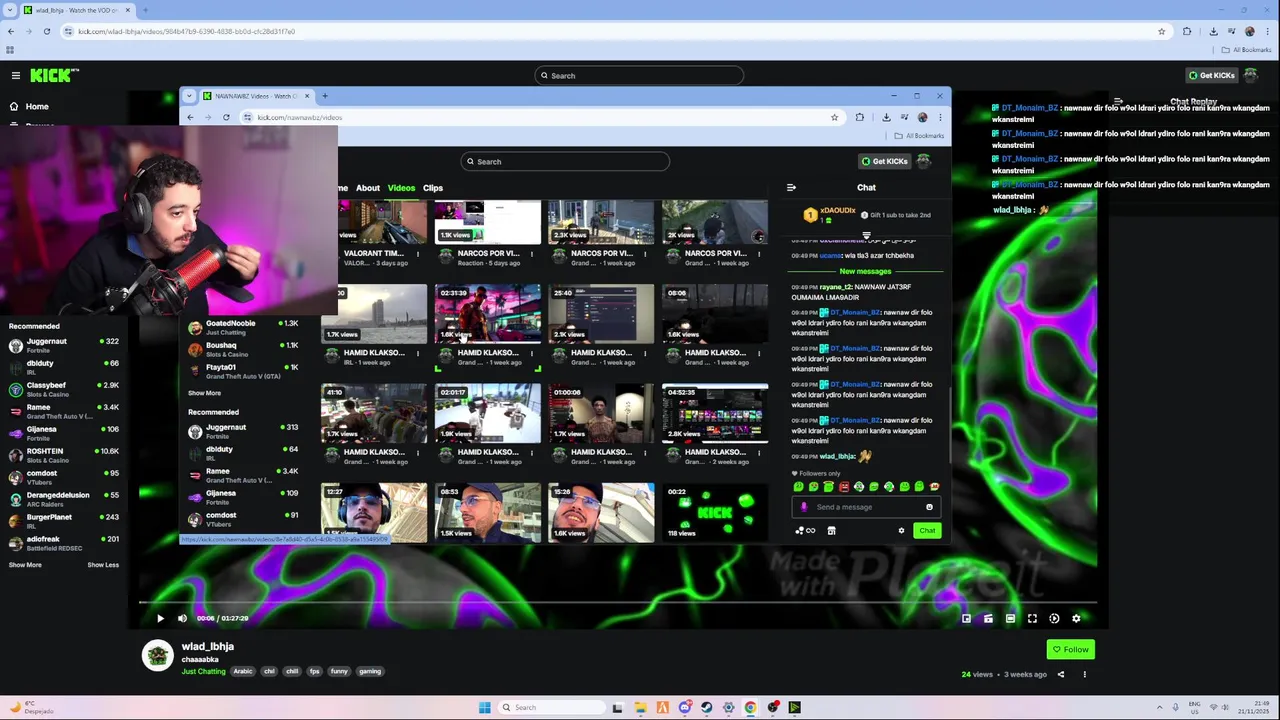Select the funny tag
Screen dimensions: 1280x720
(339, 671)
